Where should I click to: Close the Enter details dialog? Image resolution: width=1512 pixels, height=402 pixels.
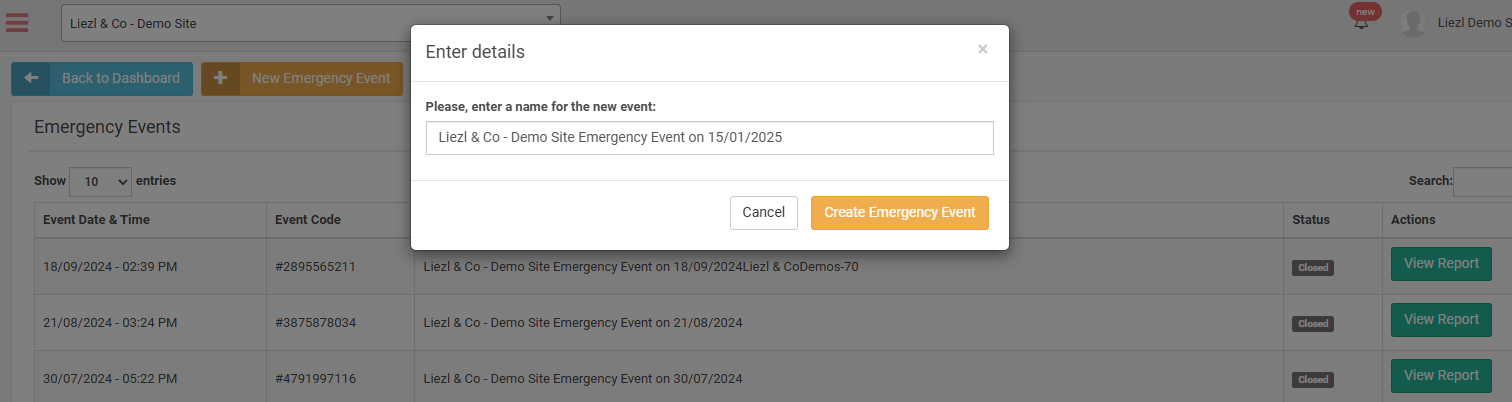tap(982, 49)
